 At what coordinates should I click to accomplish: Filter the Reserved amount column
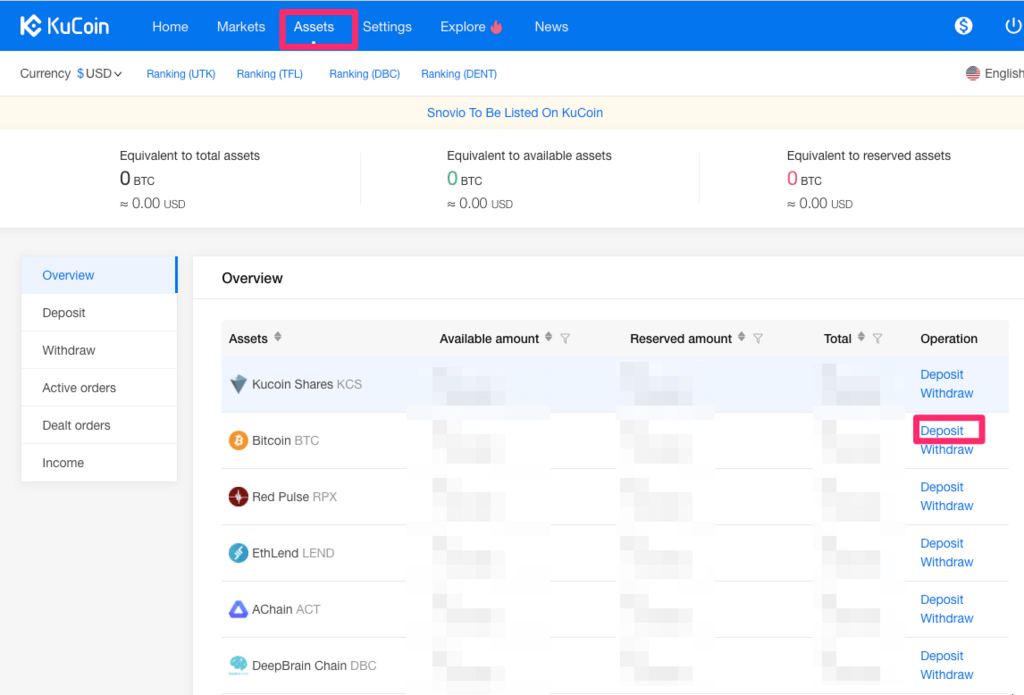pyautogui.click(x=758, y=338)
